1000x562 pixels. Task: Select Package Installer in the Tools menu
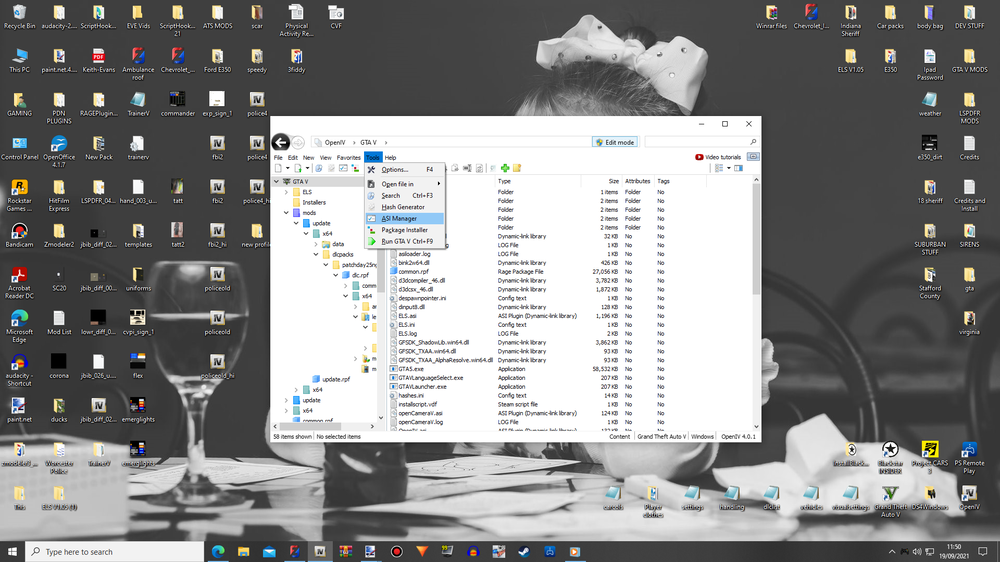(x=404, y=230)
